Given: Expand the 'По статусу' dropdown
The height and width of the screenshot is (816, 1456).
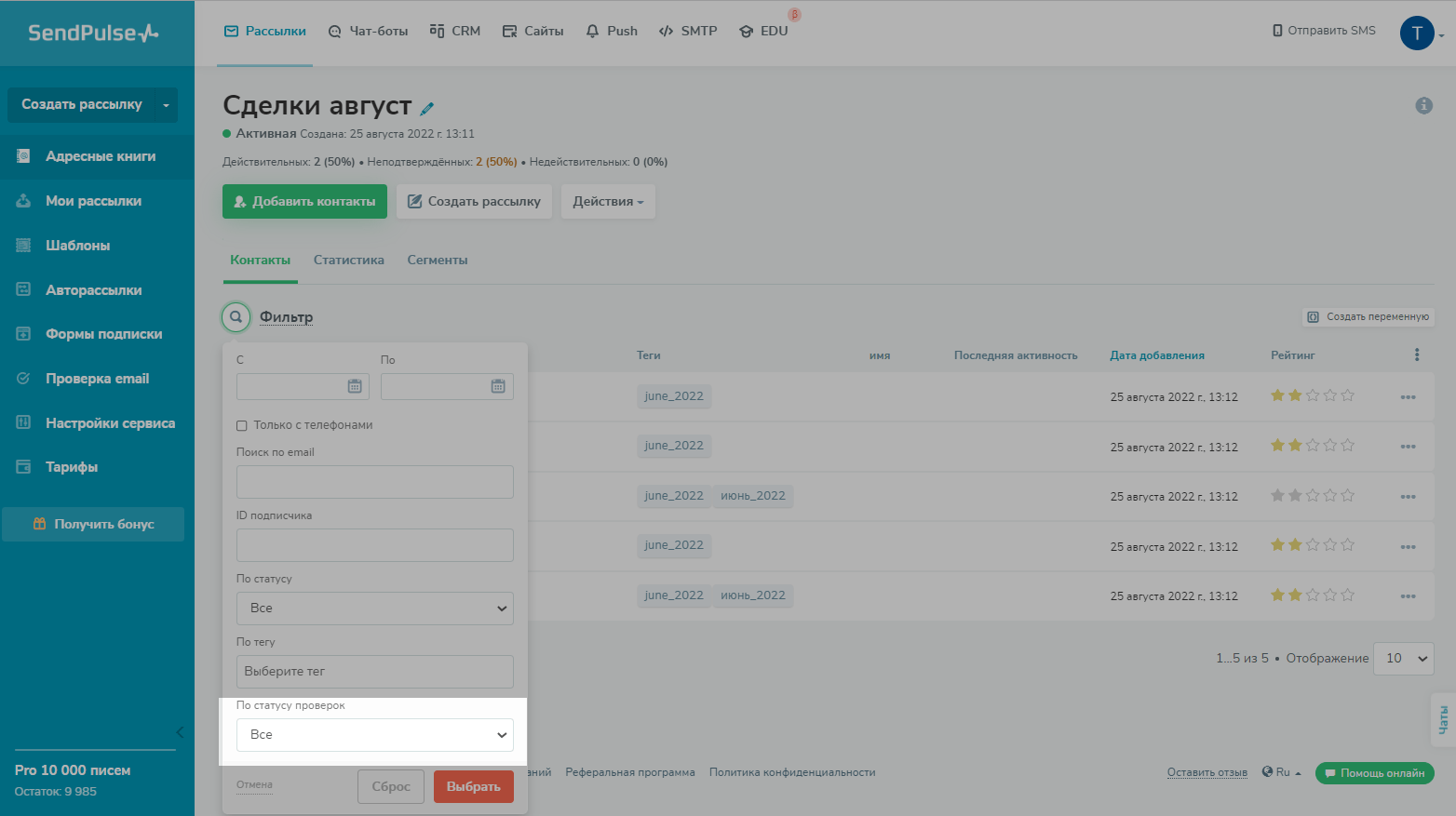Looking at the screenshot, I should pyautogui.click(x=374, y=609).
